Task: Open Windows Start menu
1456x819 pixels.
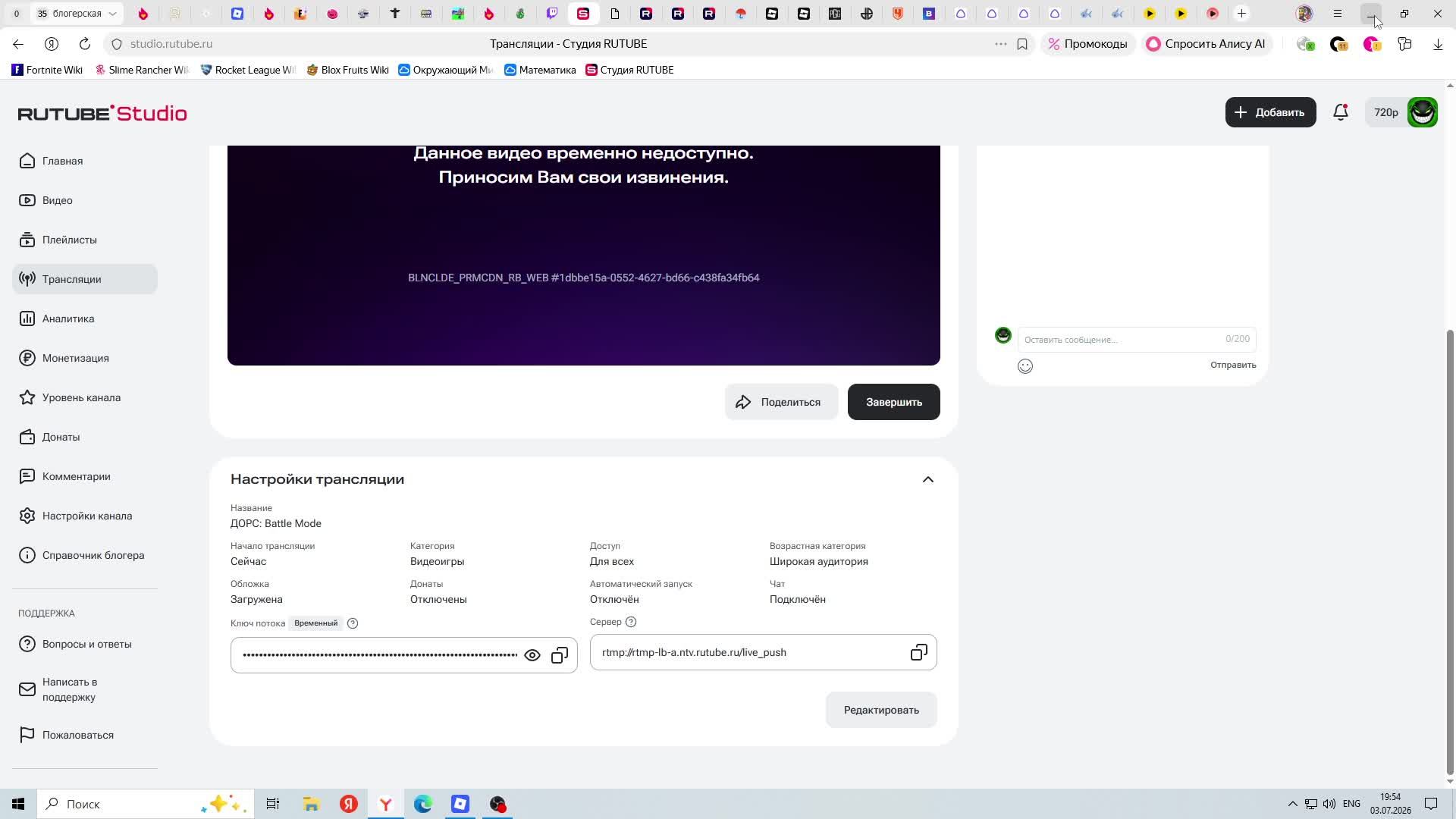Action: (18, 804)
